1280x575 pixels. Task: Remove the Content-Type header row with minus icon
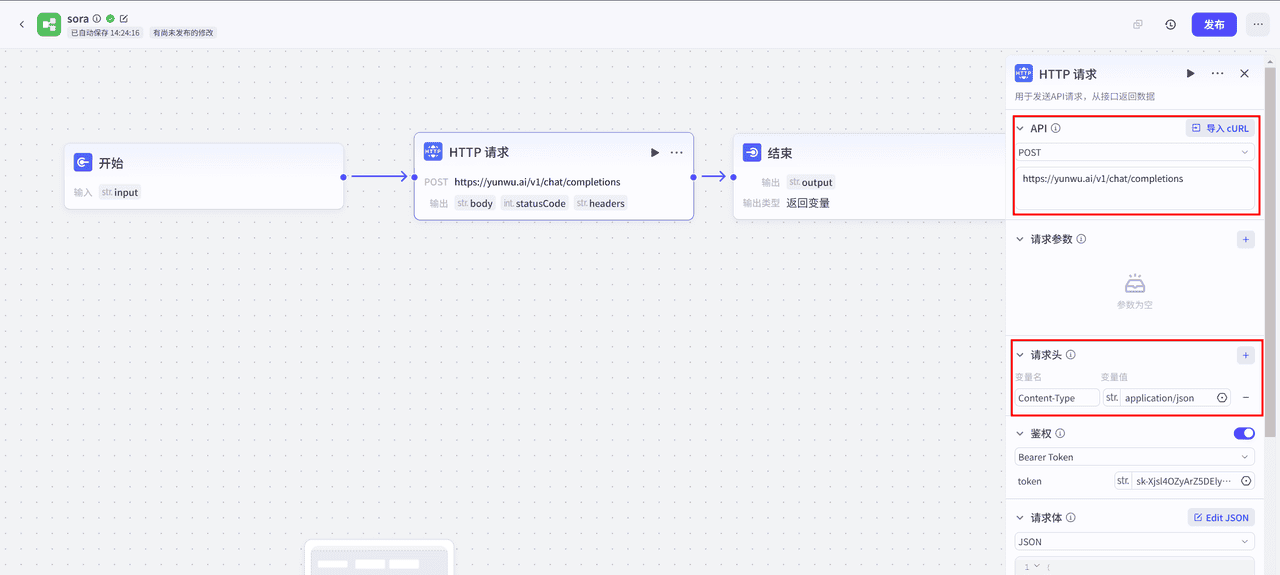[x=1246, y=398]
